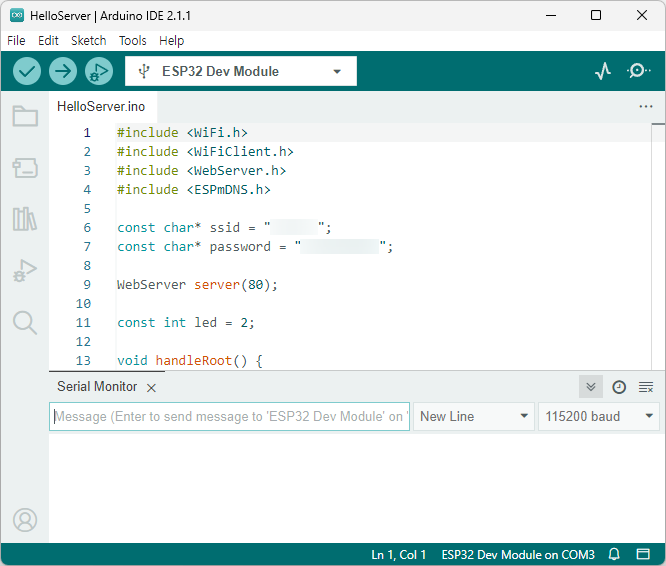Open the editor tab three-dots menu
Viewport: 666px width, 566px height.
646,107
